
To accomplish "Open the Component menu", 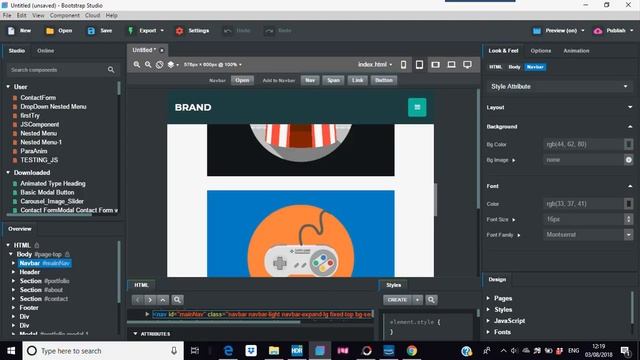I will 64,15.
